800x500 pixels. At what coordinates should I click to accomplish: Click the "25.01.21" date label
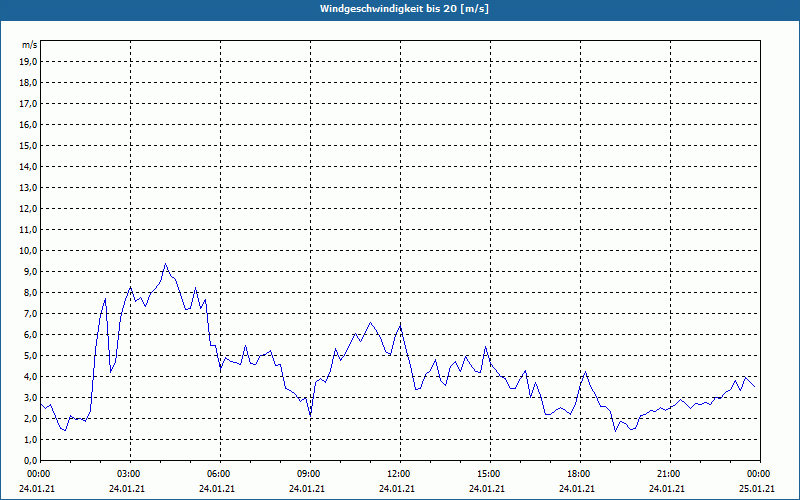point(757,488)
